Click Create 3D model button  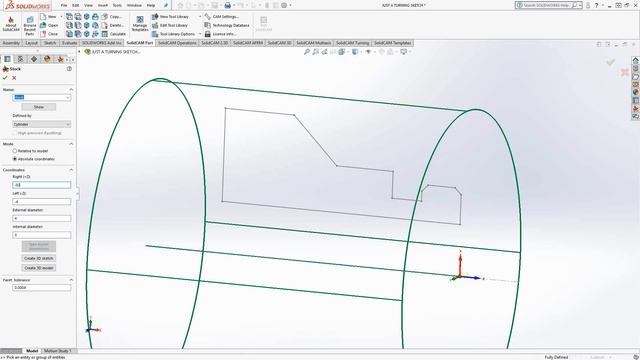coord(39,268)
